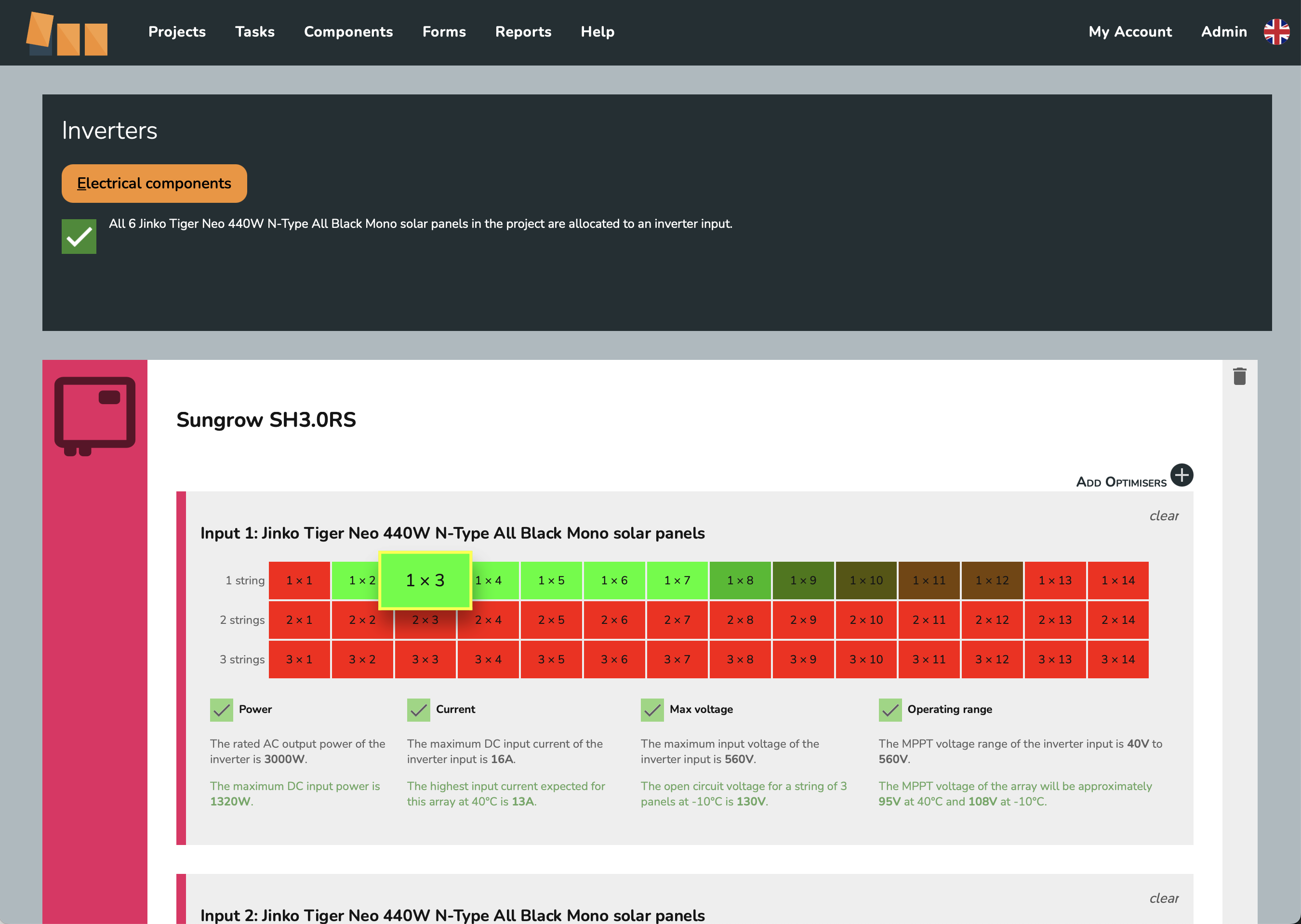The width and height of the screenshot is (1301, 924).
Task: Select the 1 × 13 red cell
Action: (x=1055, y=581)
